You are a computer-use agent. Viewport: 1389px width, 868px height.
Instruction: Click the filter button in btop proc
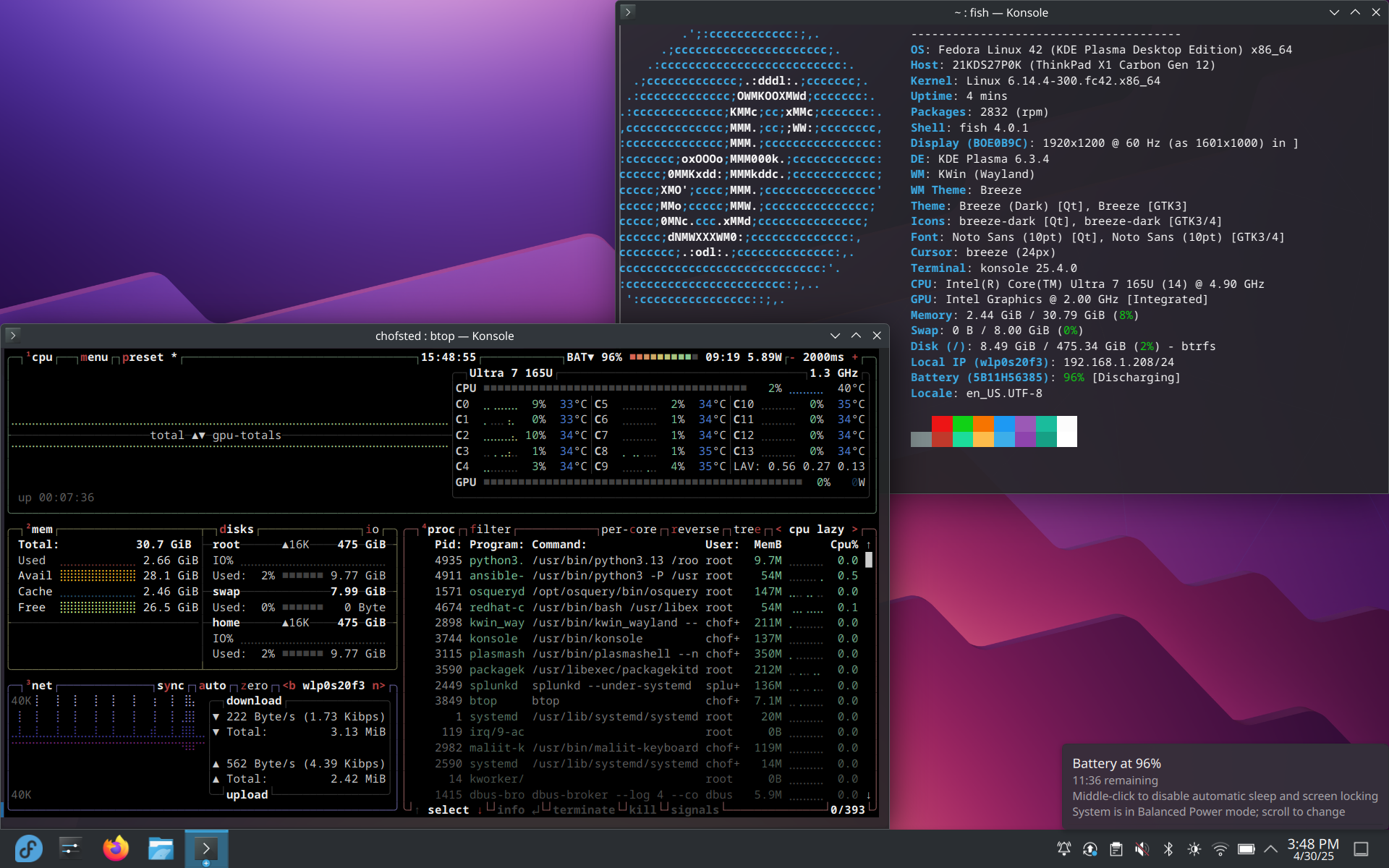point(490,529)
